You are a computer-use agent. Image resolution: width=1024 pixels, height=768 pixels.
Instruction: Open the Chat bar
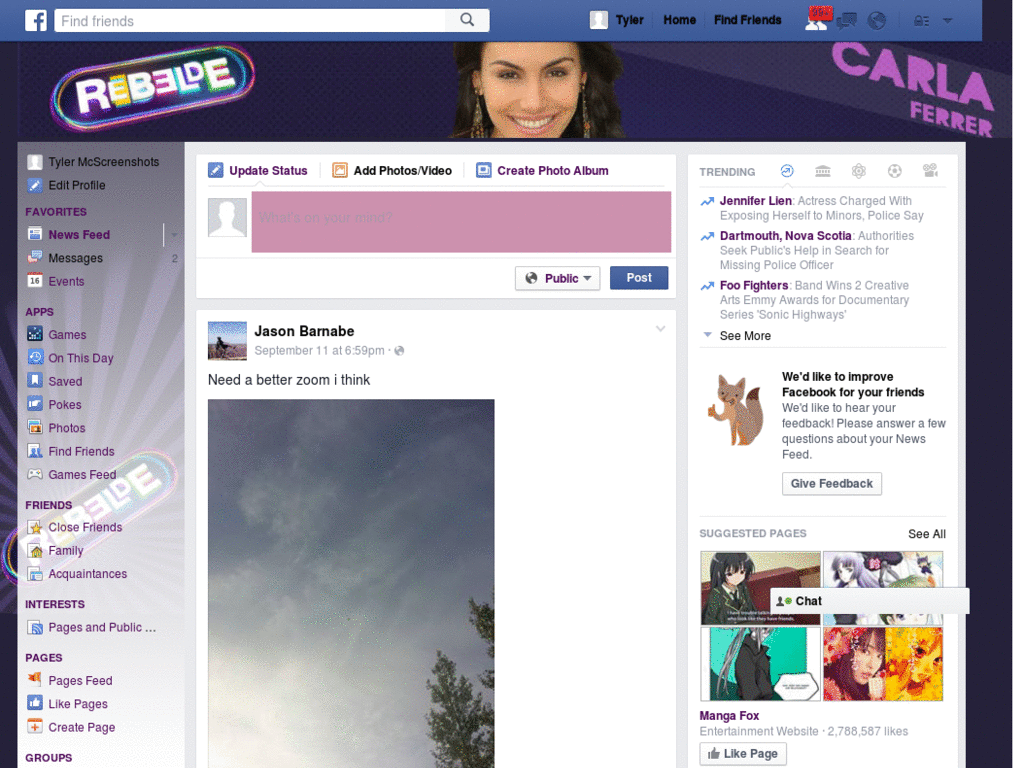pos(870,601)
